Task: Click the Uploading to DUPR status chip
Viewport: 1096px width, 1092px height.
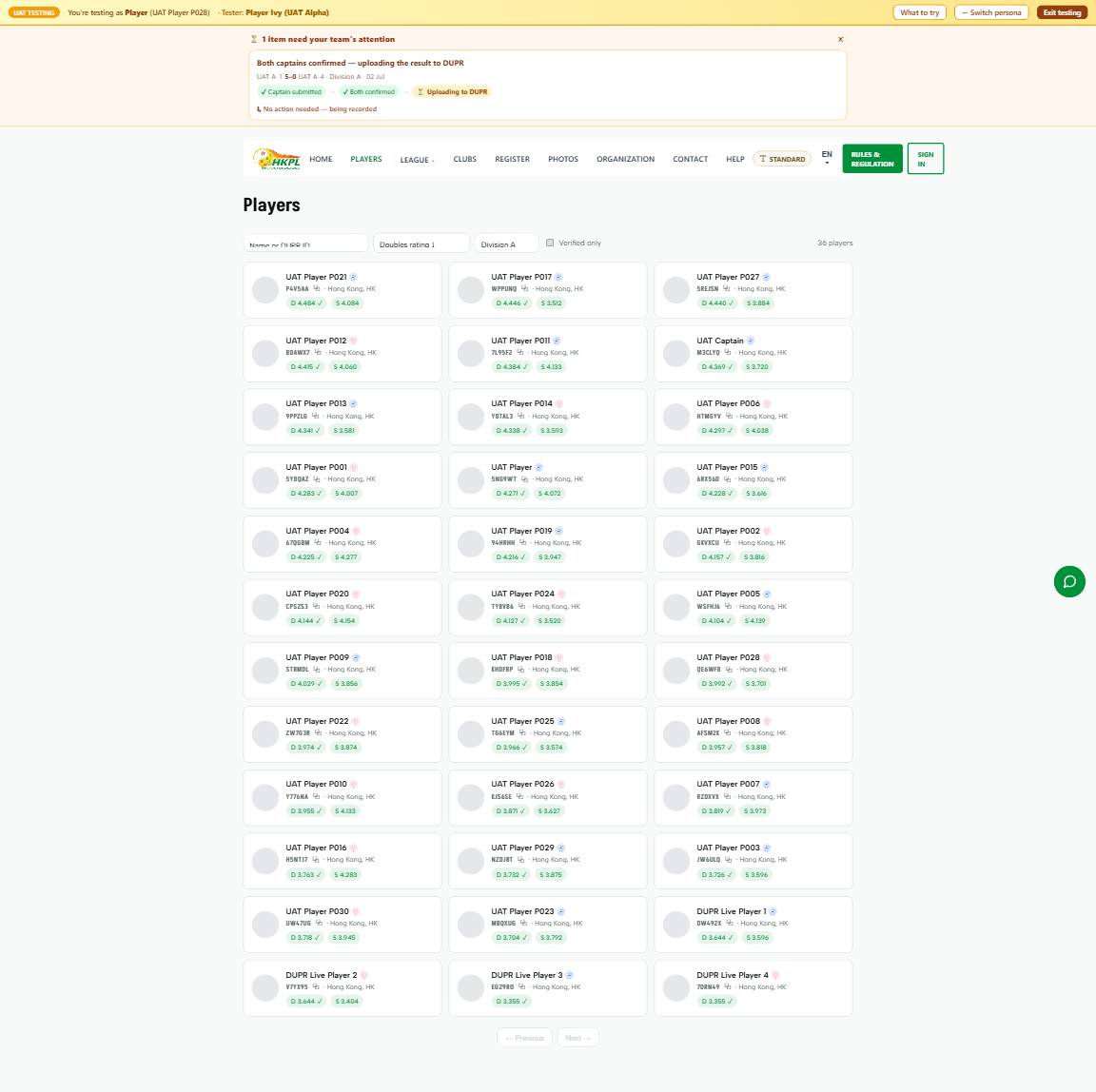Action: click(x=452, y=91)
